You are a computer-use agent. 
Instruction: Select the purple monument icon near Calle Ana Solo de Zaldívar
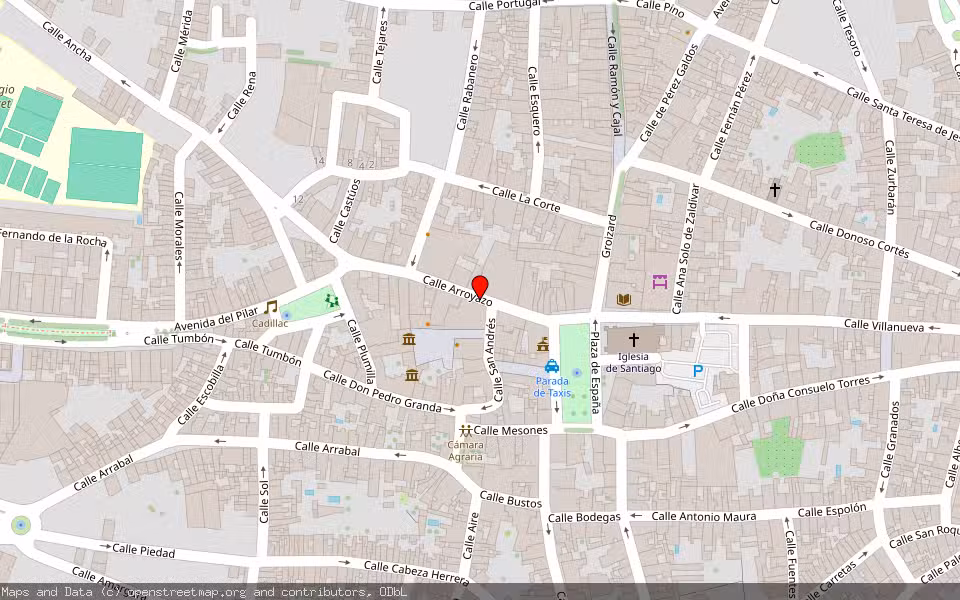point(660,281)
